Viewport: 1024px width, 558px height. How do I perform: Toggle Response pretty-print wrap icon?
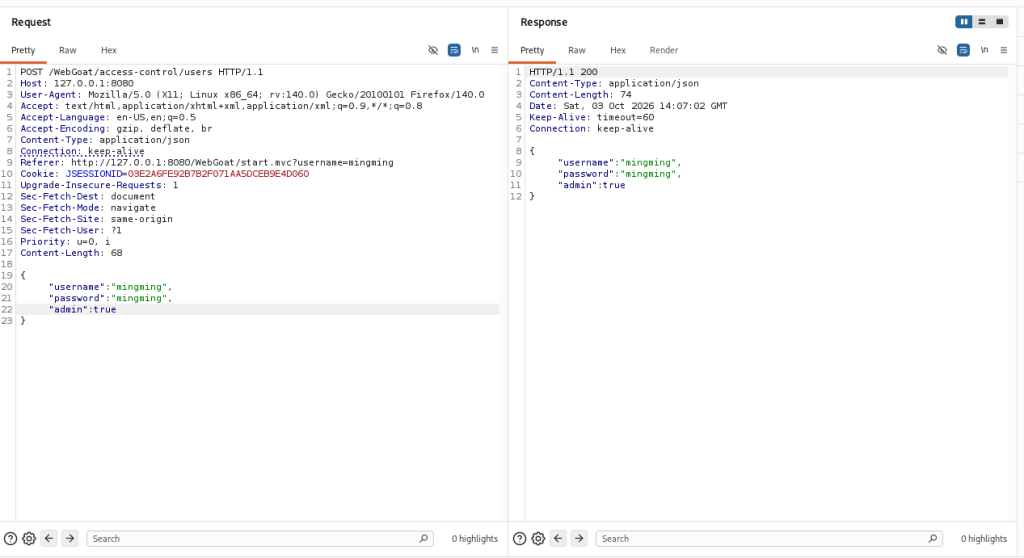(x=963, y=50)
